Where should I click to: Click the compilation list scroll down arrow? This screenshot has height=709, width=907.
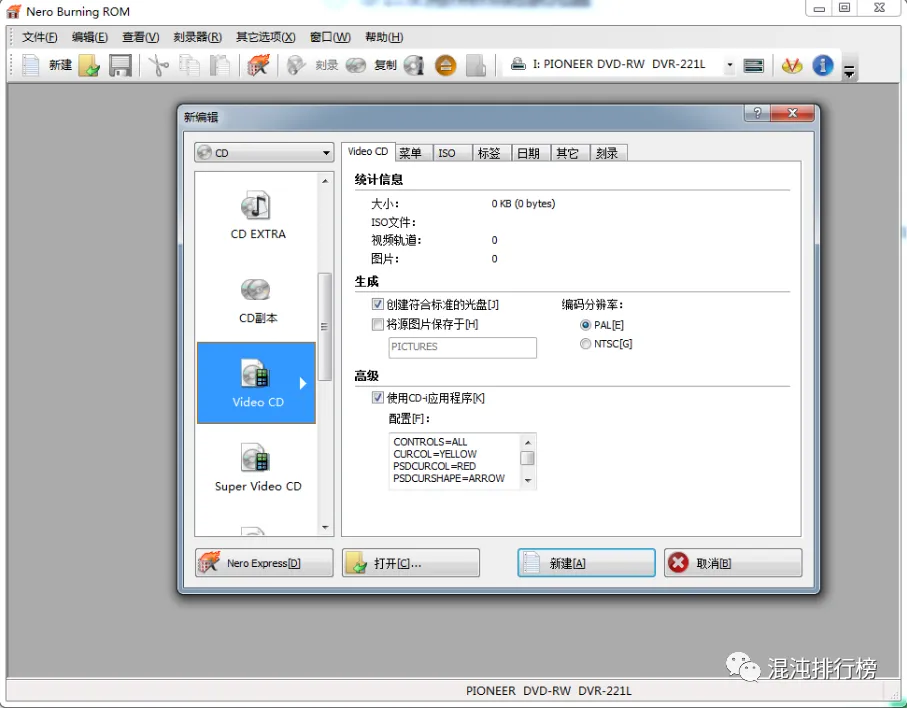coord(325,527)
